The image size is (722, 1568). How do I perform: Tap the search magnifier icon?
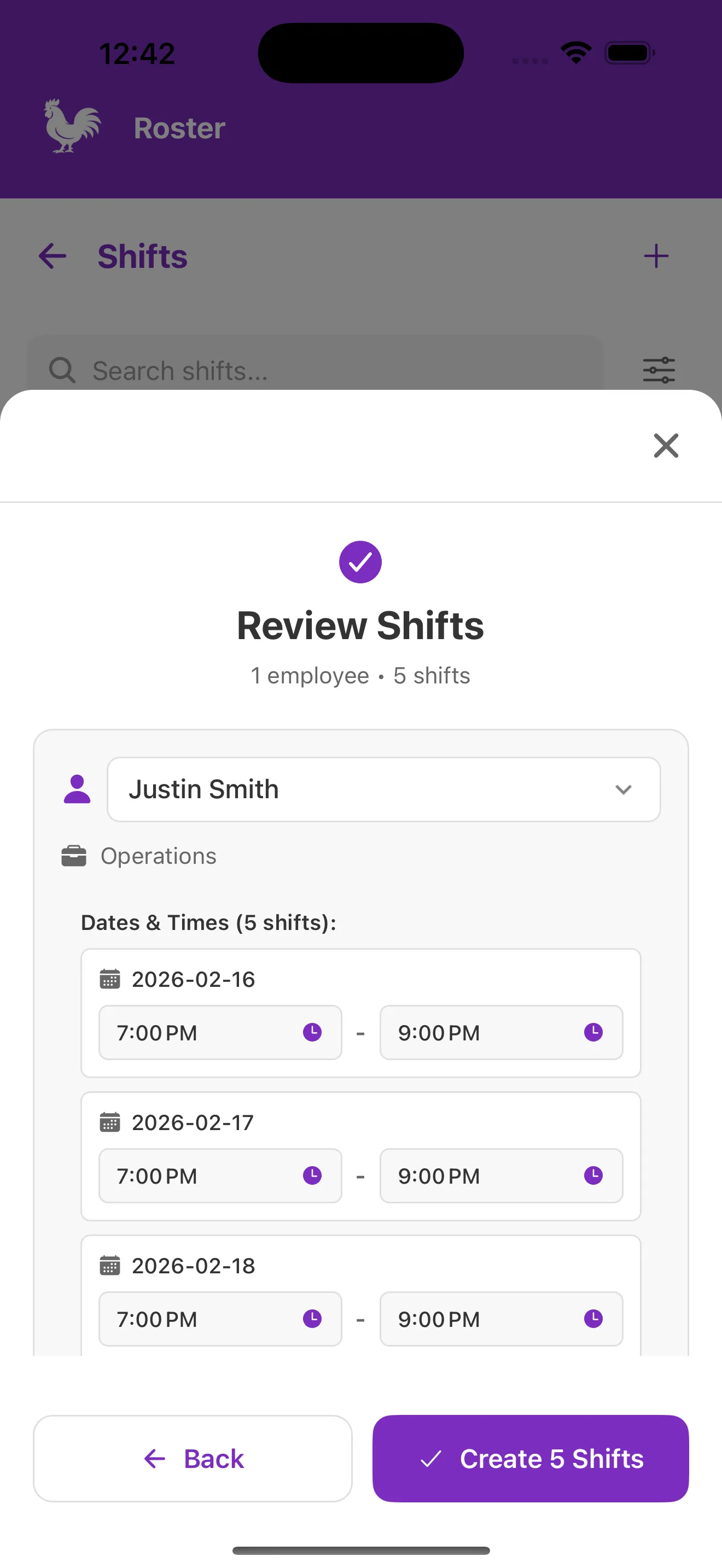(62, 370)
